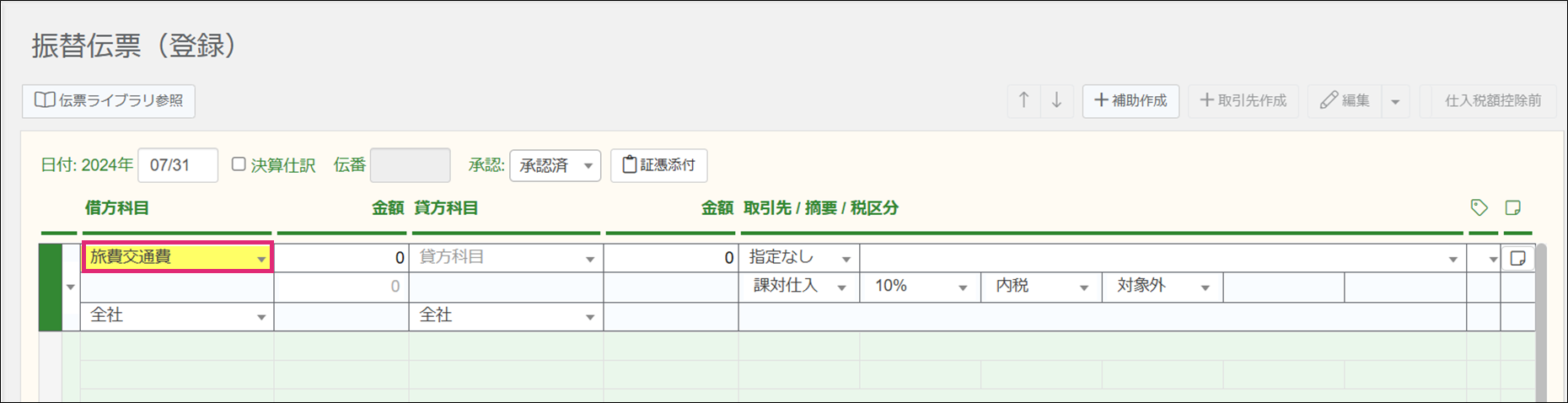
Task: Open 伝票ライブラリ参照 library button
Action: pos(109,100)
